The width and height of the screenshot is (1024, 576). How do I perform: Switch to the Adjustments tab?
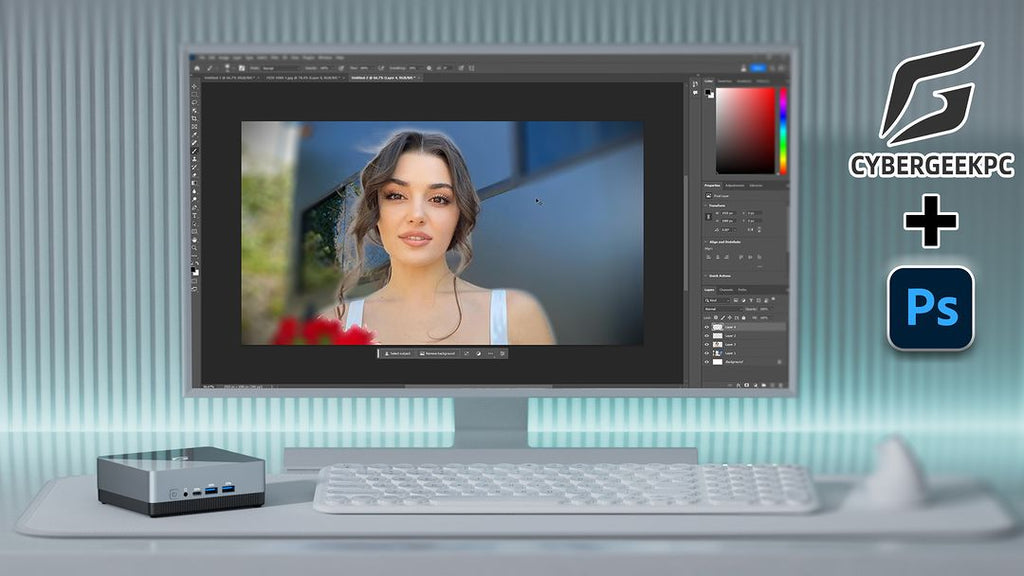pyautogui.click(x=734, y=185)
